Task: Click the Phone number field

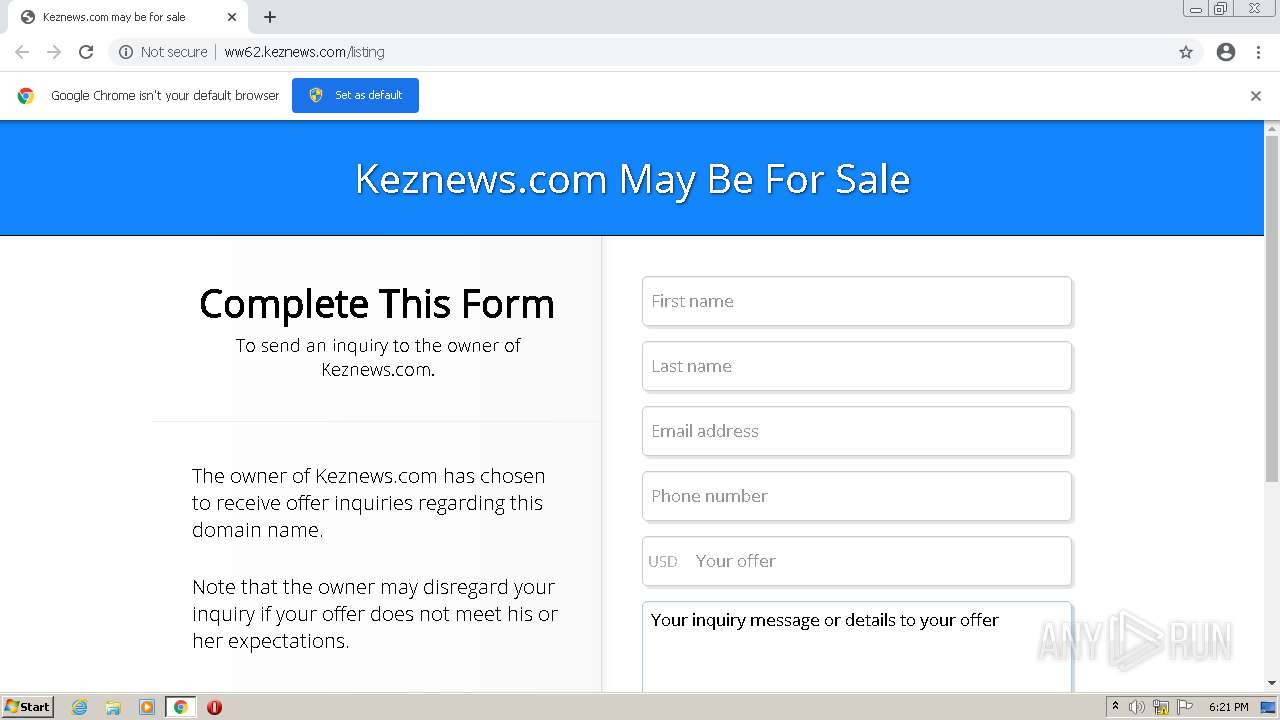Action: coord(857,496)
